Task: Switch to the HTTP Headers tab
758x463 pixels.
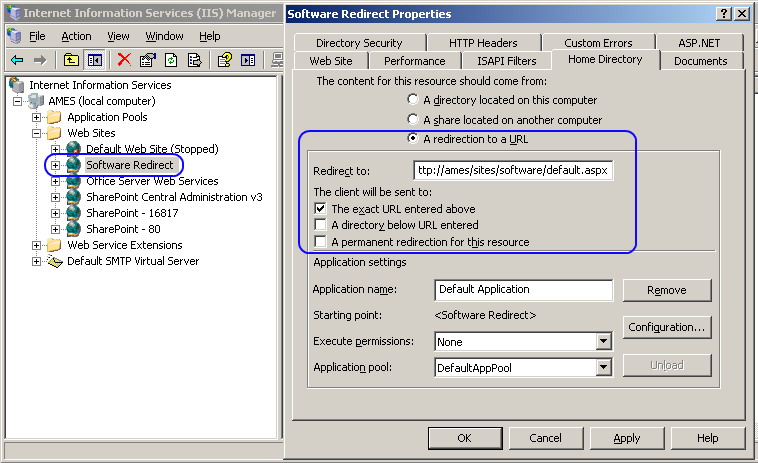Action: [x=483, y=43]
